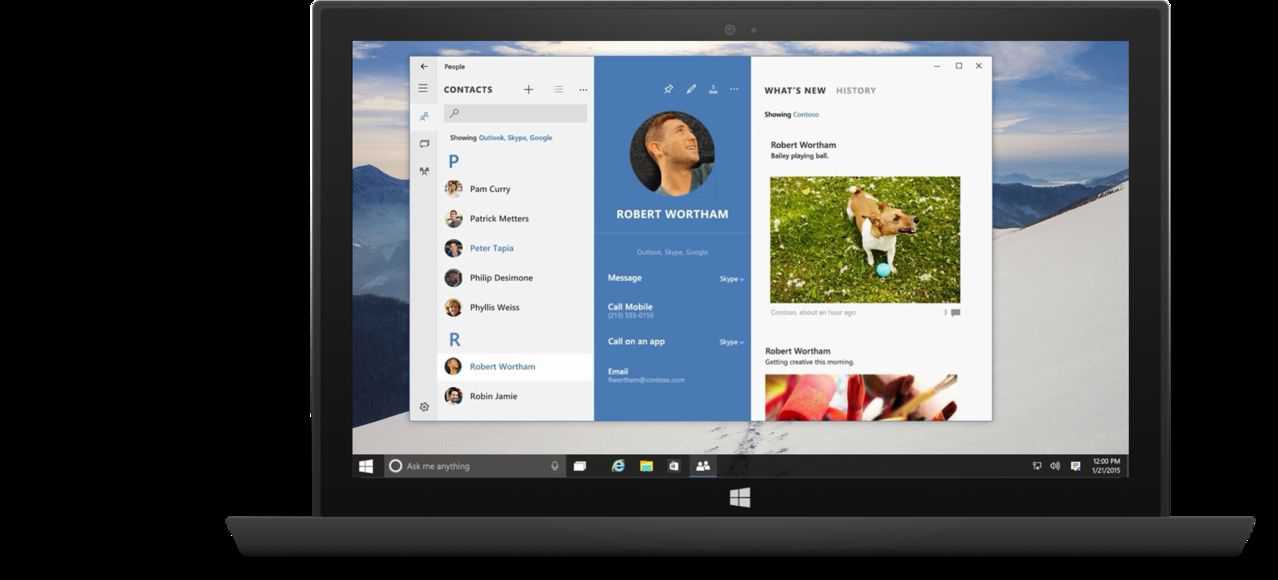This screenshot has height=580, width=1278.
Task: Expand the Message Skype dropdown
Action: pos(731,279)
